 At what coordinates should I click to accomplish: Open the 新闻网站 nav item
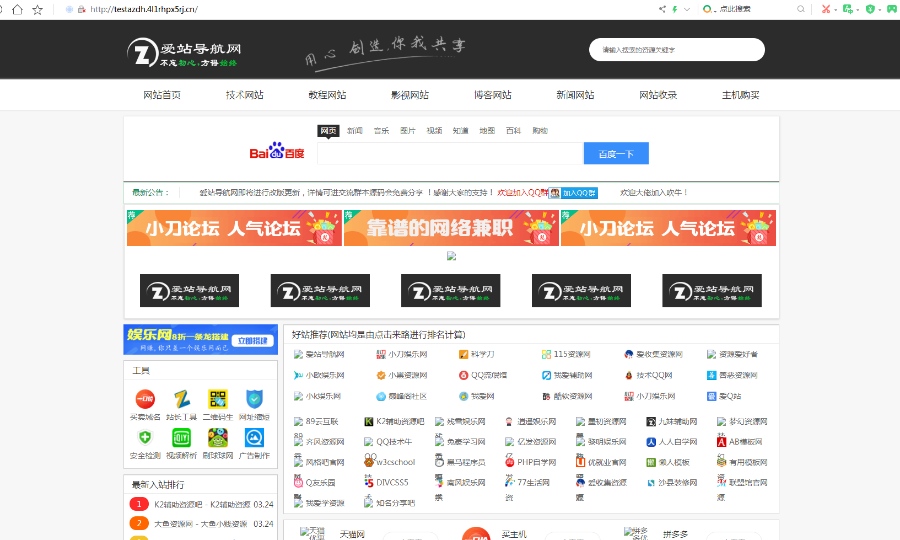coord(575,95)
